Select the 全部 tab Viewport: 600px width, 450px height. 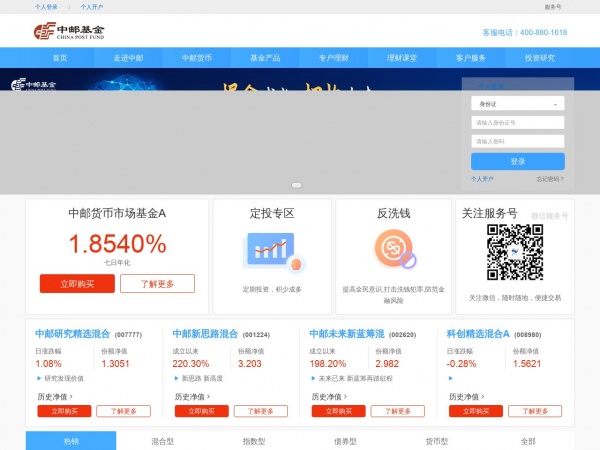tap(528, 441)
